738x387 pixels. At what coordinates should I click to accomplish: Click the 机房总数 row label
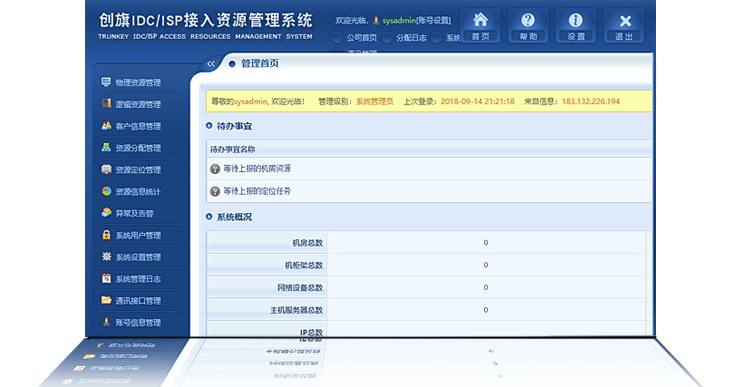308,243
